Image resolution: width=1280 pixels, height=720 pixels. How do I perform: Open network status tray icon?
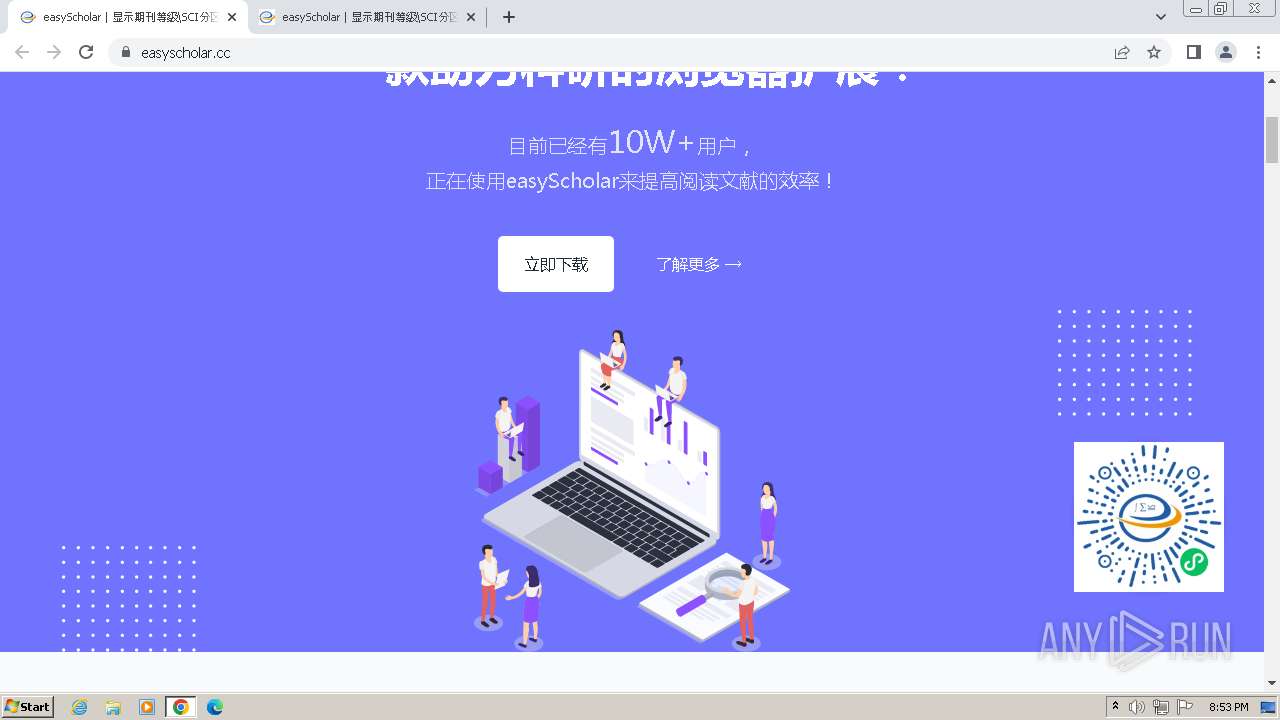click(x=1161, y=707)
